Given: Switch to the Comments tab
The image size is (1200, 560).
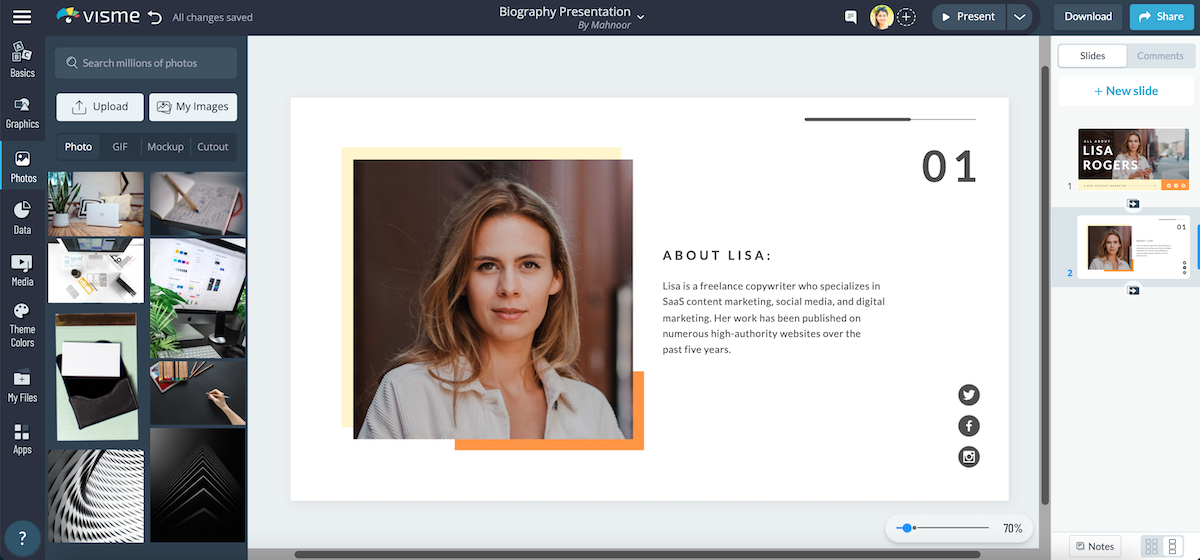Looking at the screenshot, I should (x=1160, y=56).
